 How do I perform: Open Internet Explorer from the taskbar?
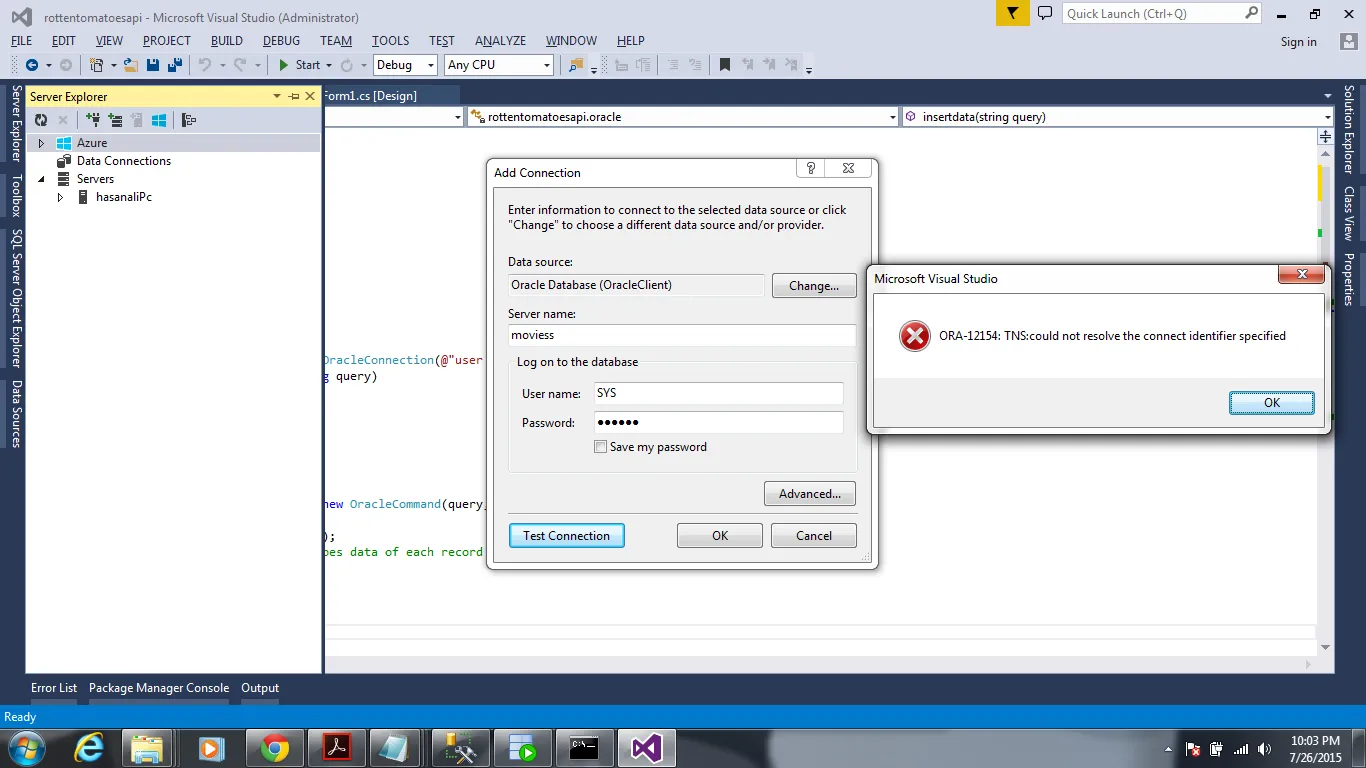(x=89, y=747)
